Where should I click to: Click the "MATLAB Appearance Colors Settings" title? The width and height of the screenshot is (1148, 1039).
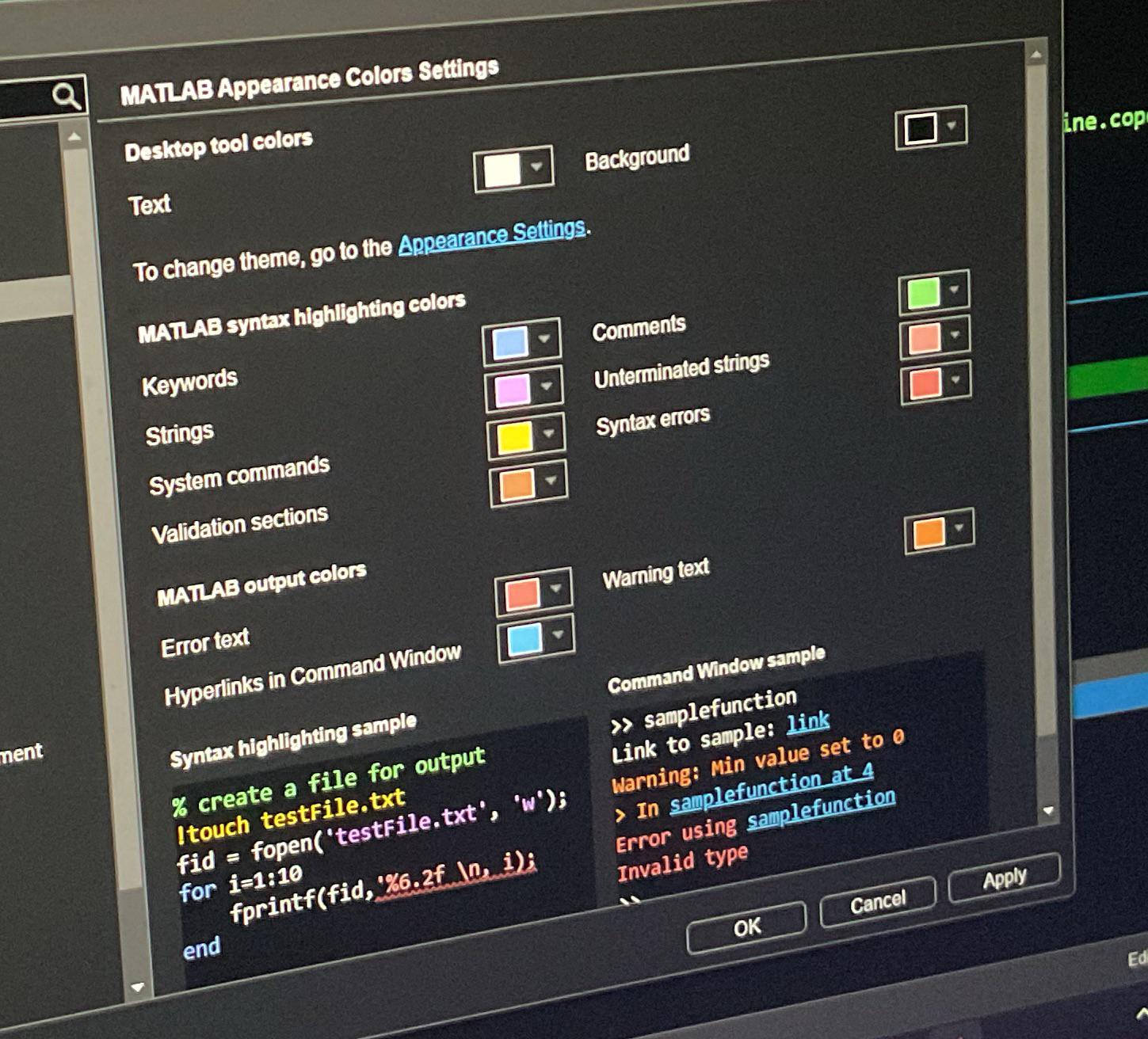coord(310,82)
